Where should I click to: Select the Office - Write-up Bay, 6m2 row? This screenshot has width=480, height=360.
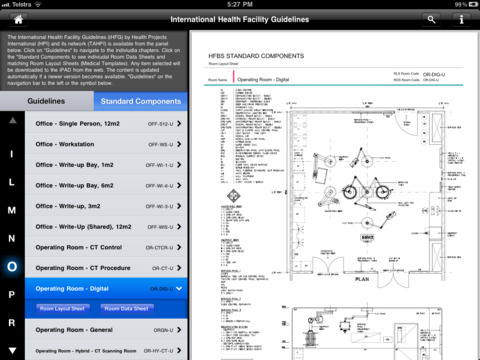tap(106, 186)
